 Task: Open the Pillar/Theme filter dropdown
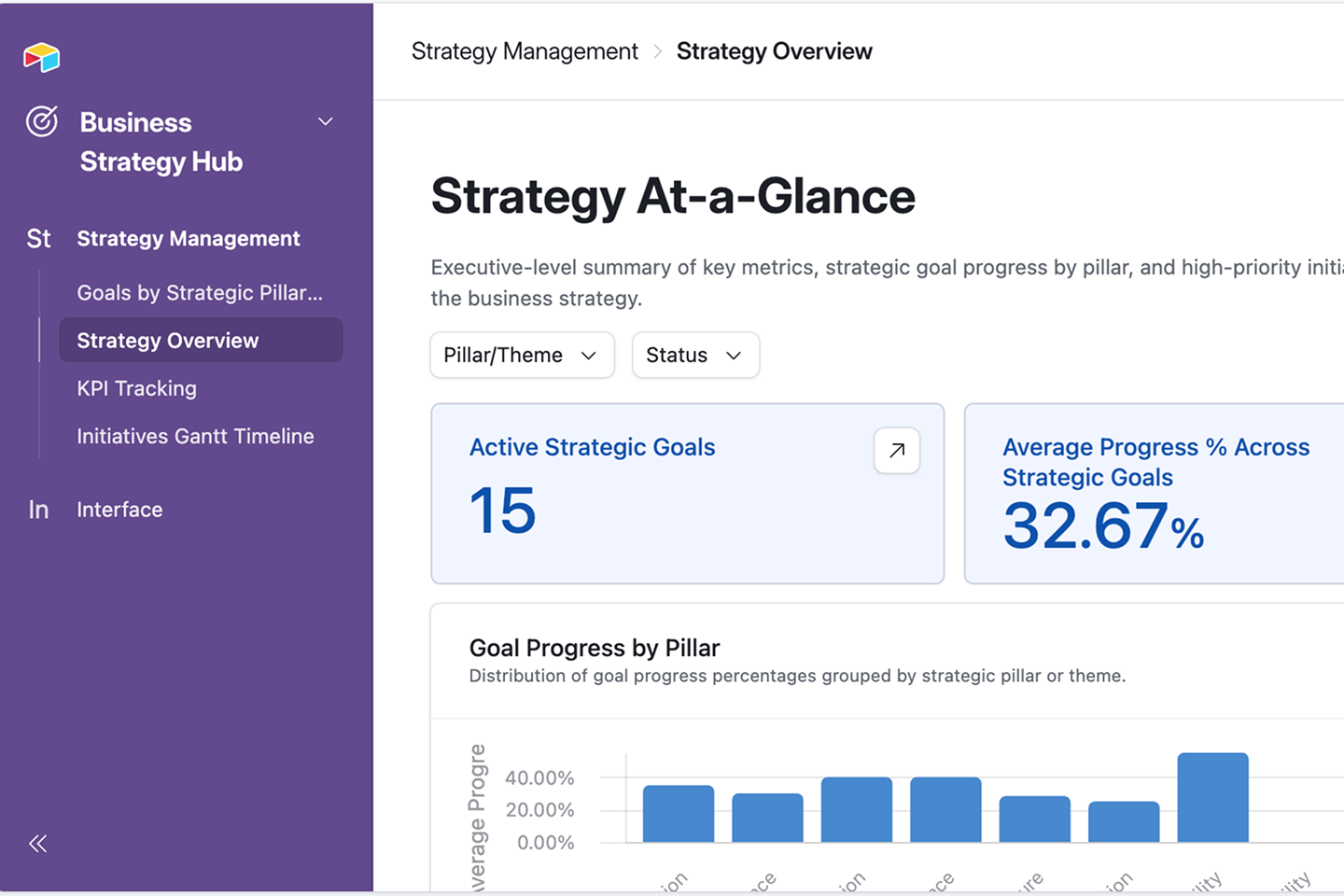pyautogui.click(x=522, y=355)
